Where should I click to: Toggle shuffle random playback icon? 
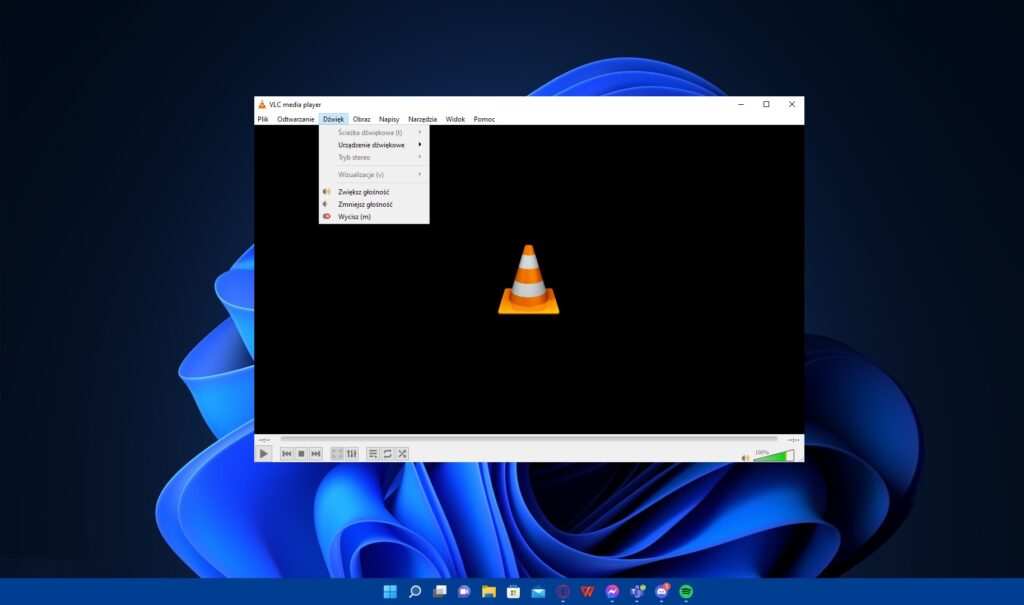[402, 453]
